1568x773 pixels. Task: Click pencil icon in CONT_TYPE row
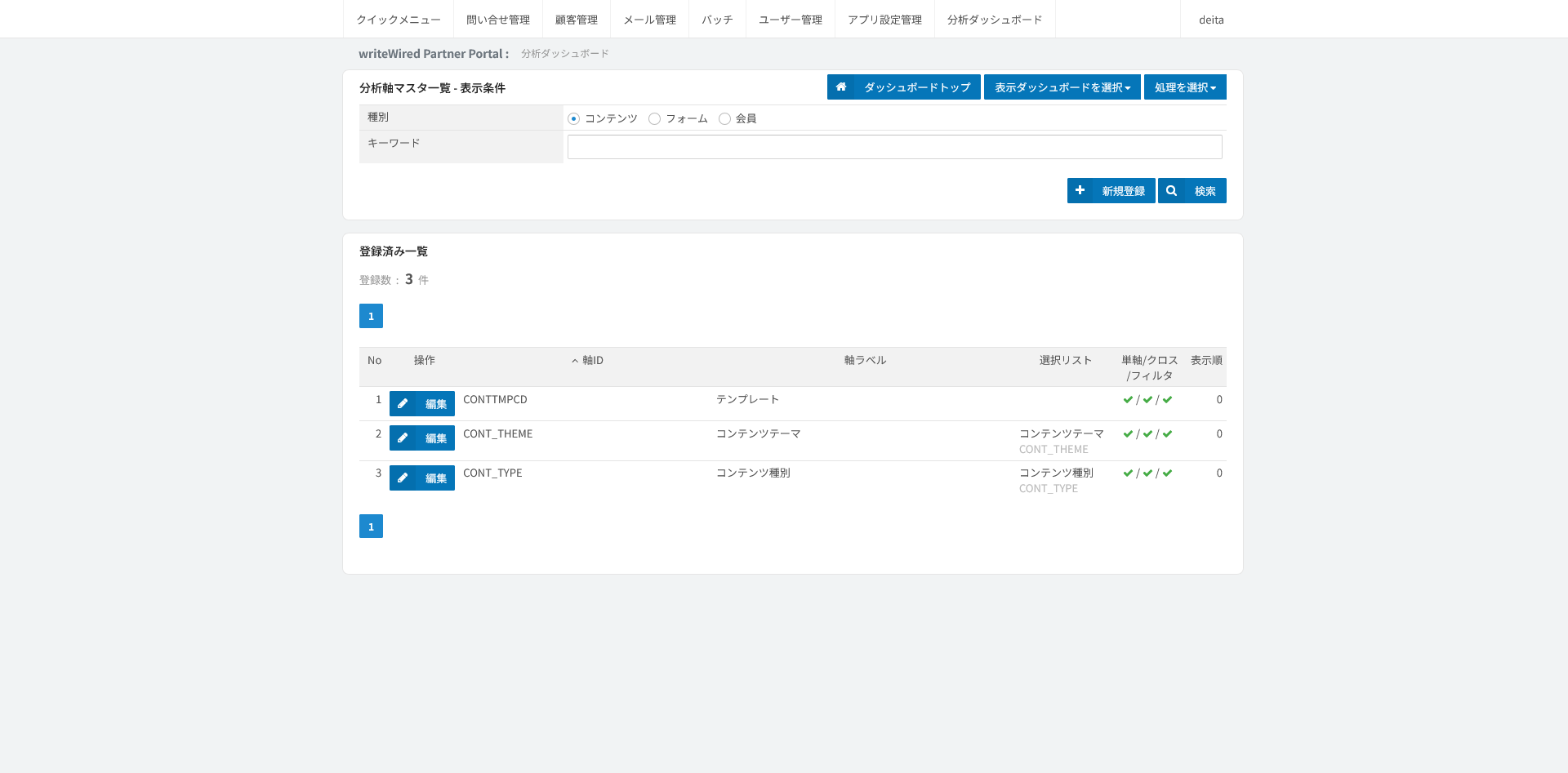pos(403,478)
